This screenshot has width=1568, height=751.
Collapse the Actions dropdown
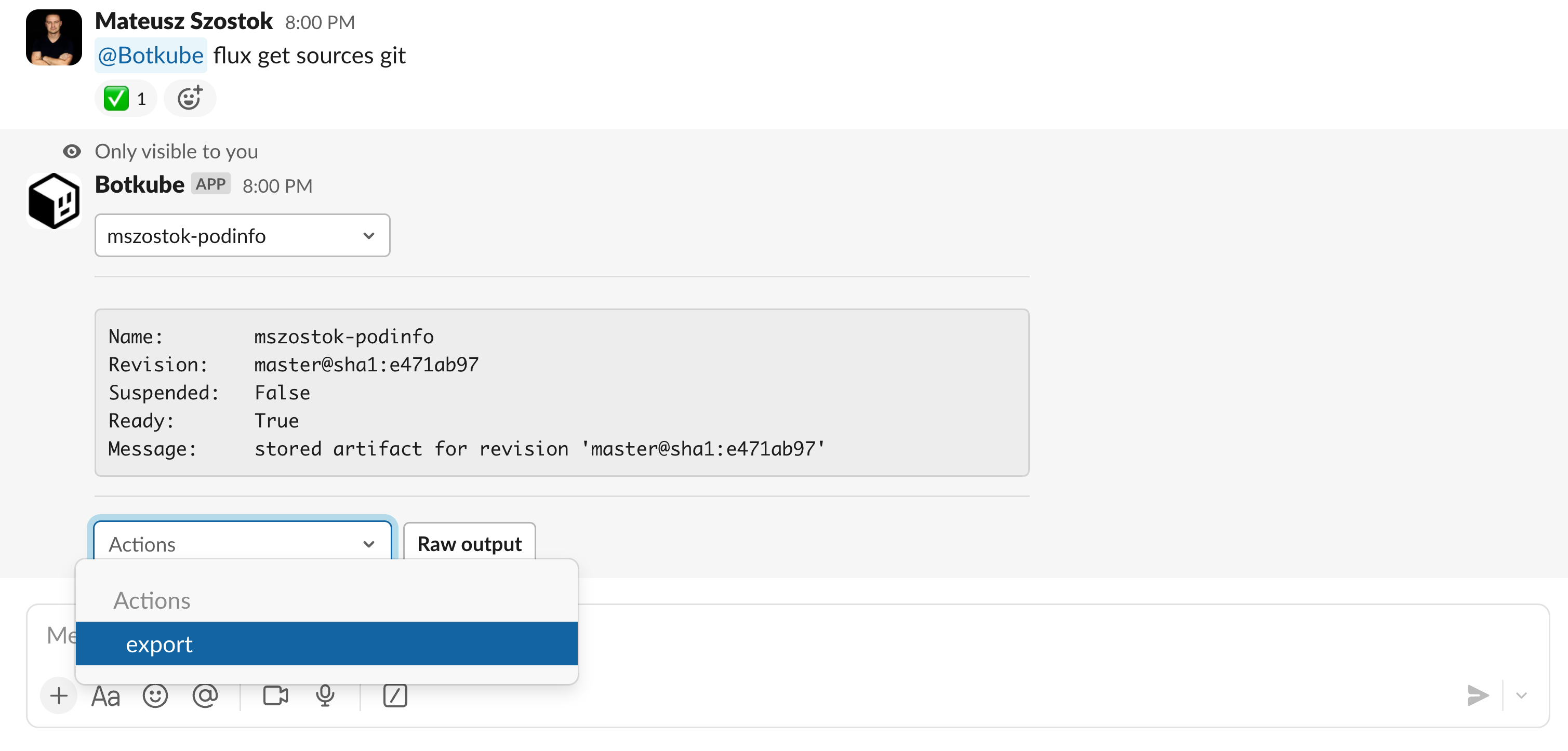(242, 542)
